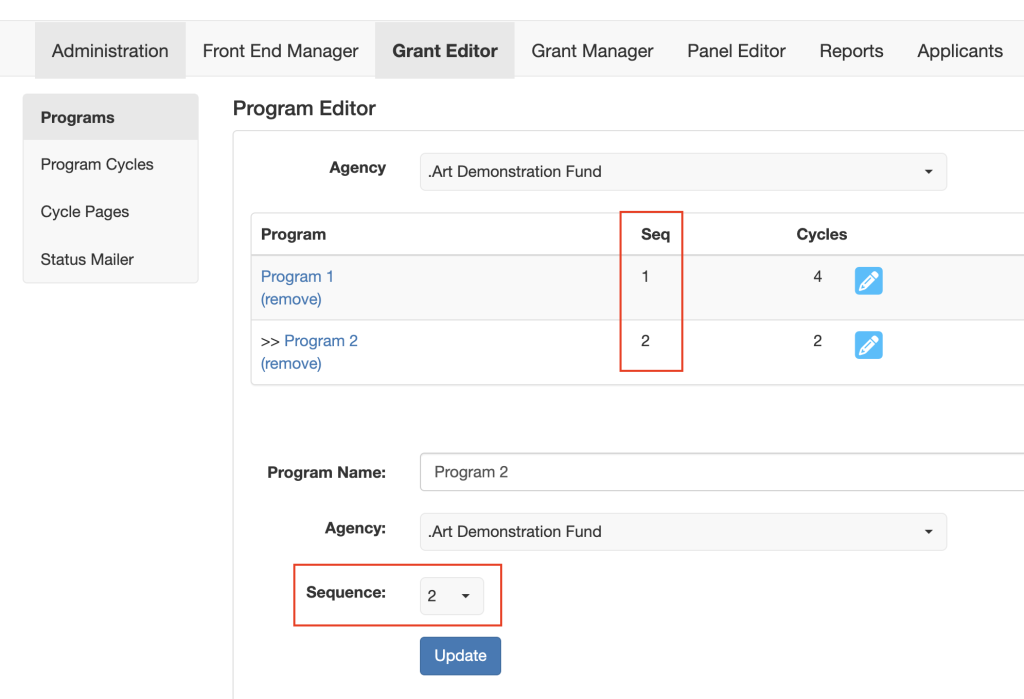Open the Front End Manager tab
The image size is (1024, 699).
coord(280,51)
